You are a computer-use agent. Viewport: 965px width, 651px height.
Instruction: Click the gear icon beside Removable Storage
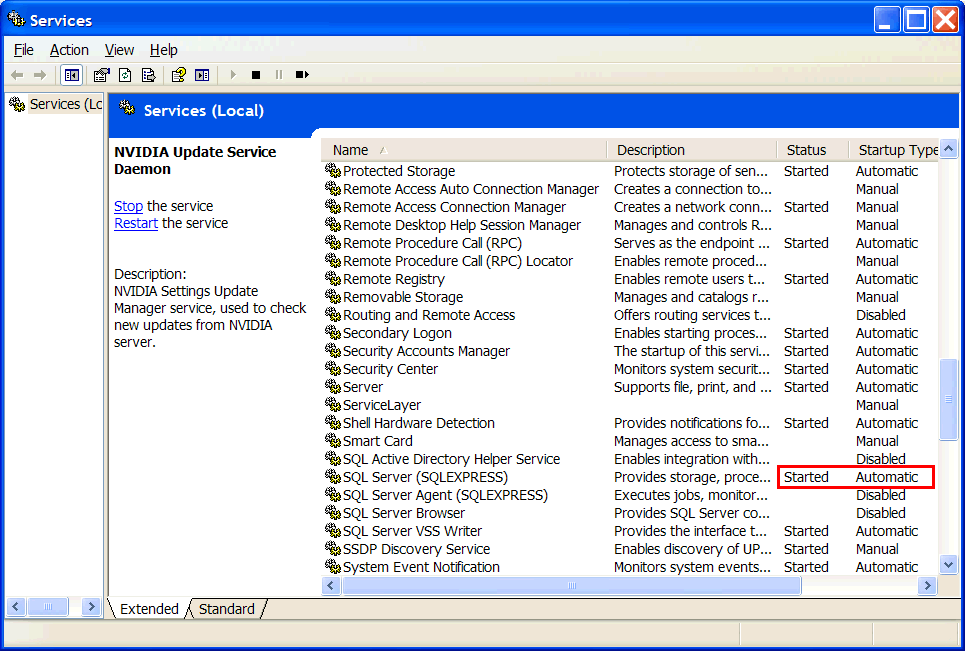point(333,297)
